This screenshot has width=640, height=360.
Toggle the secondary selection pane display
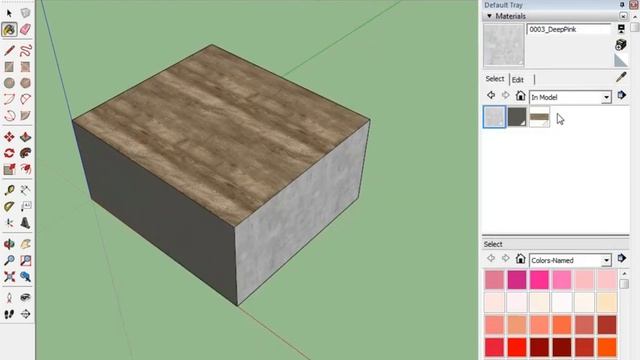point(621,29)
